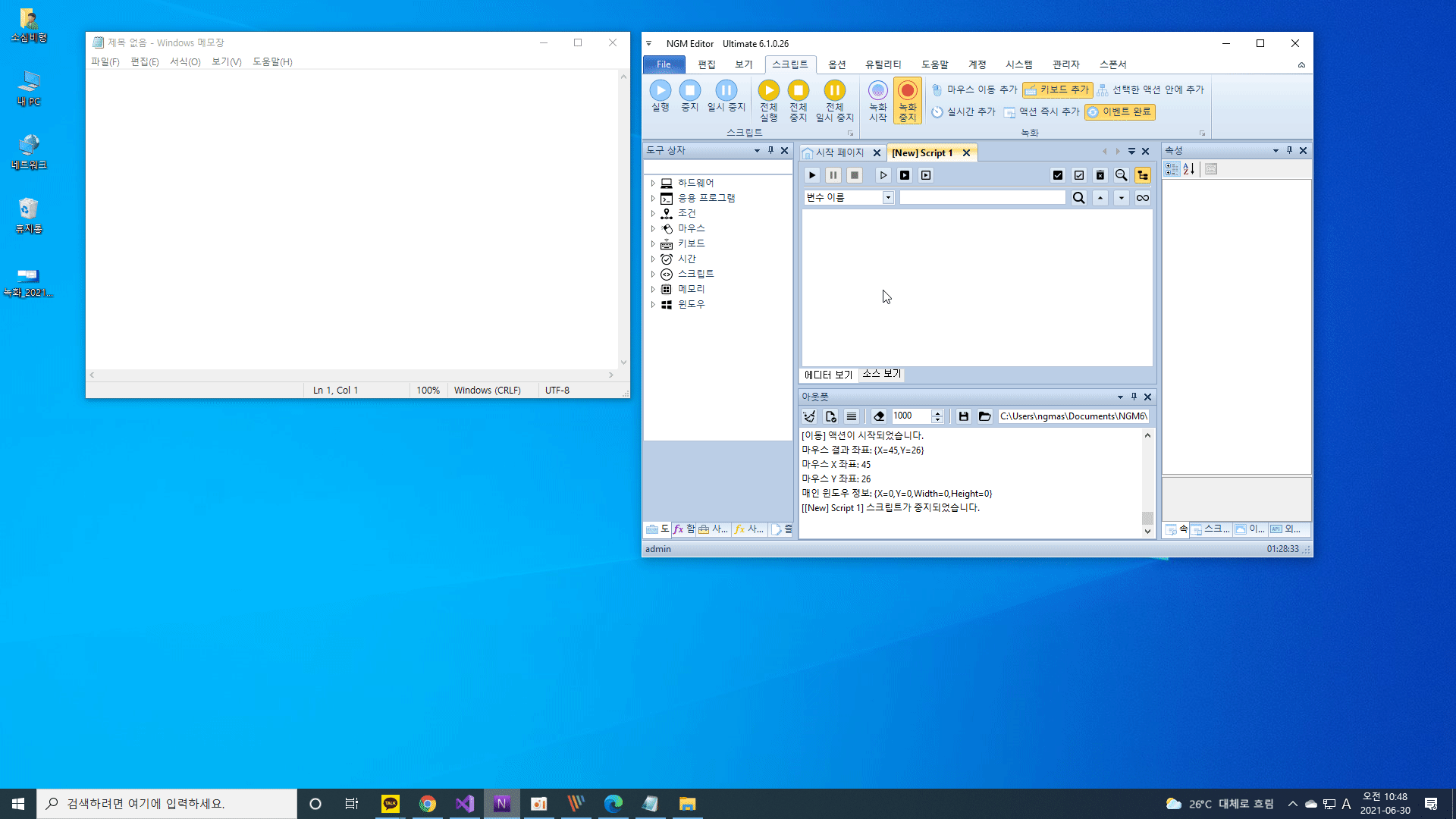
Task: Expand the 조건 tree node
Action: (653, 213)
